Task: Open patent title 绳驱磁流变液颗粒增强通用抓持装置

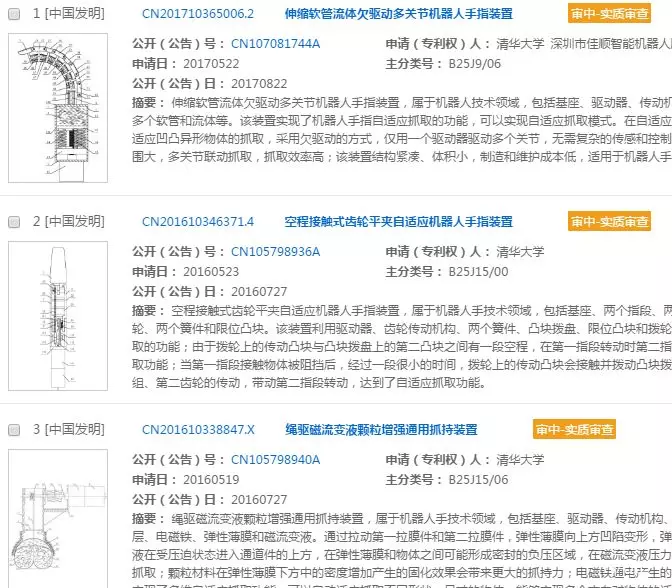Action: (381, 429)
